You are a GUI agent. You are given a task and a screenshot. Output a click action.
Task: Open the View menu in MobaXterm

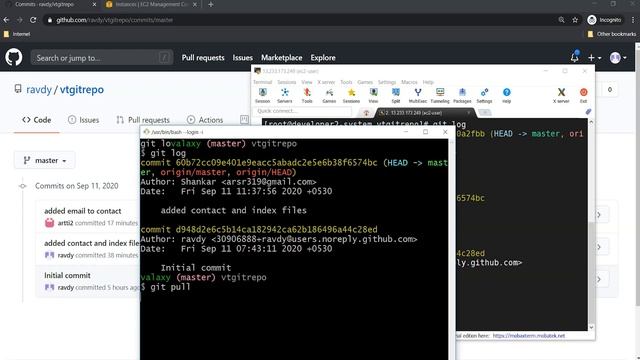(307, 82)
